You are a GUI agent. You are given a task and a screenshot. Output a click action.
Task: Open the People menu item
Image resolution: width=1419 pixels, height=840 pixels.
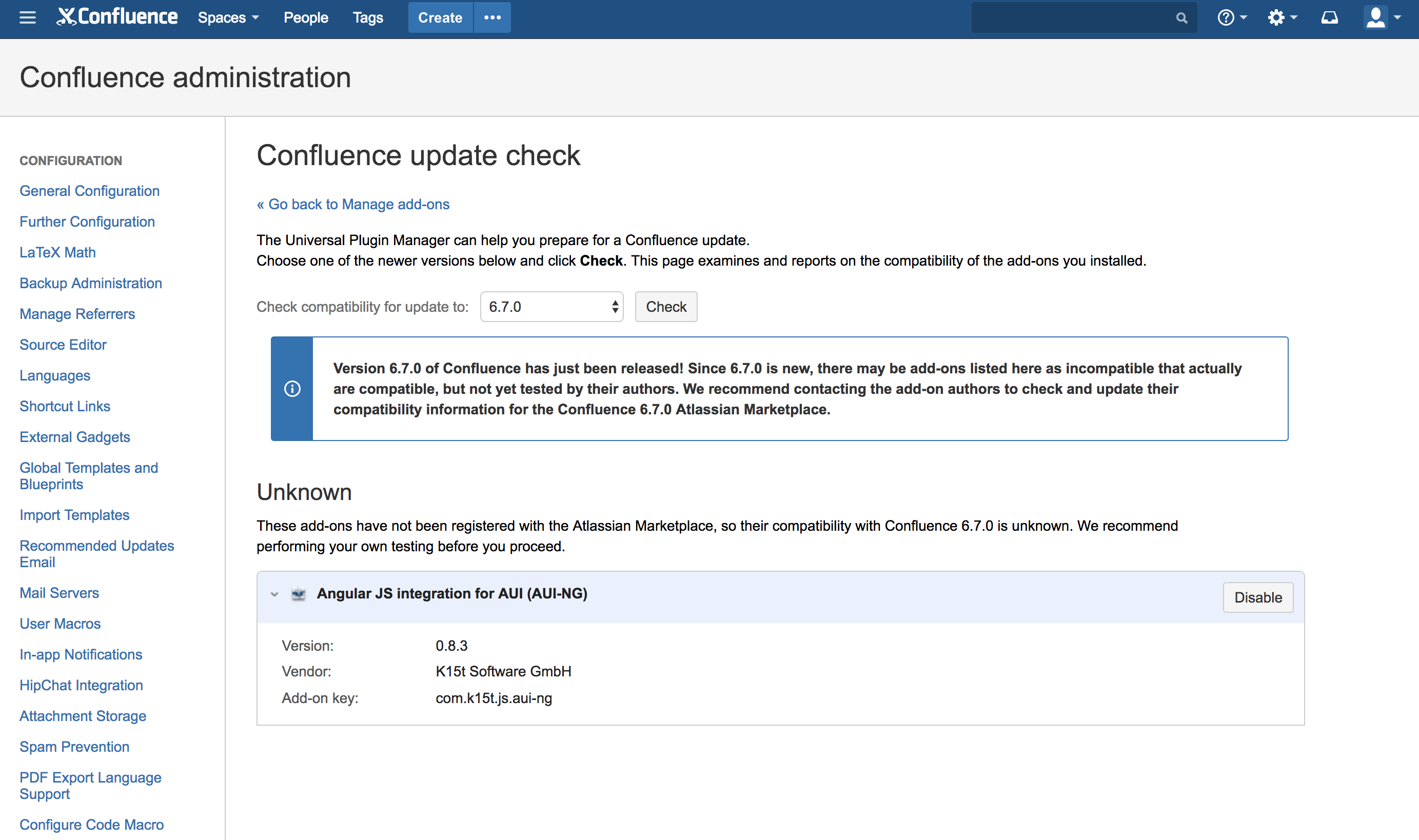pos(306,17)
